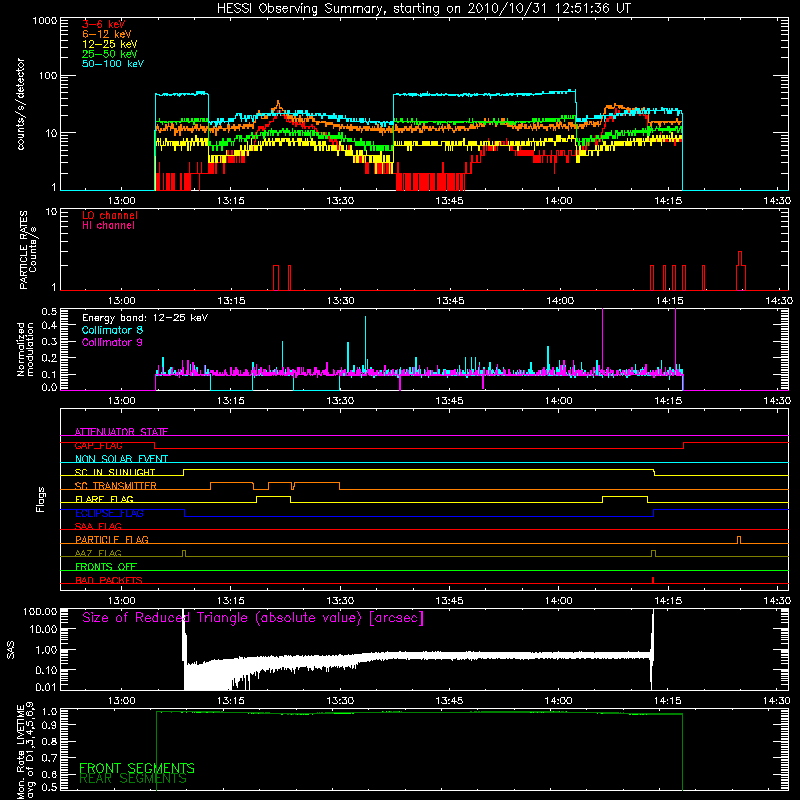Click 'Size of Reduced Triangle' SAS caption

pyautogui.click(x=253, y=618)
